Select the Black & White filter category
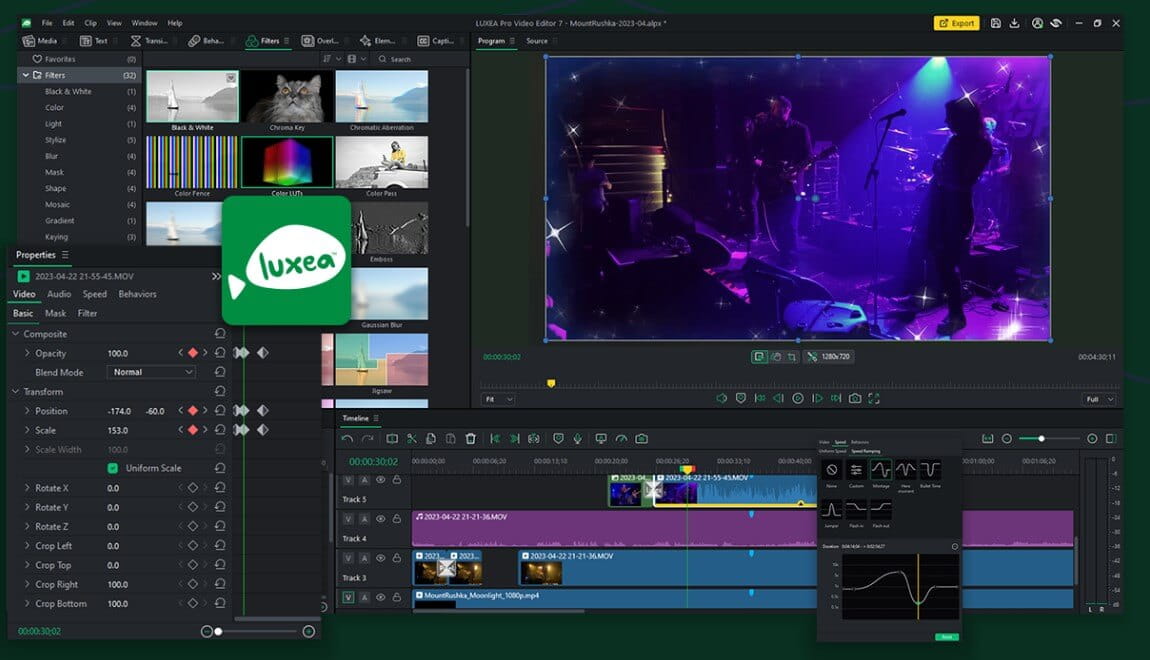Viewport: 1150px width, 660px height. point(68,92)
